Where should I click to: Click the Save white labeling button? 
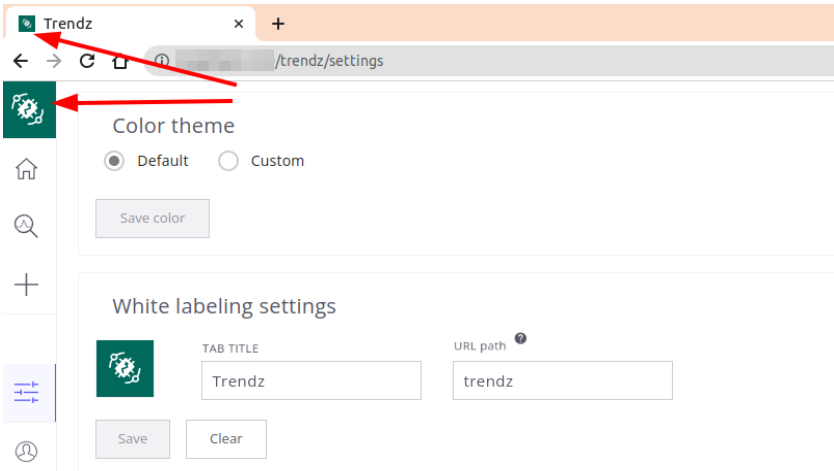(133, 439)
